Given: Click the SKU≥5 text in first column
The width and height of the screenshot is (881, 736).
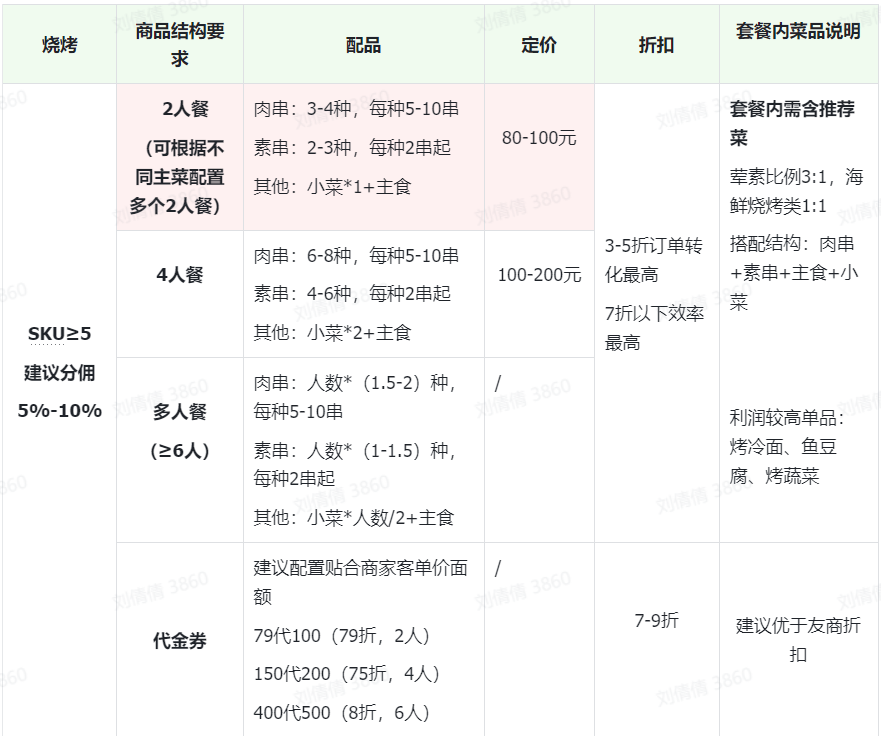Looking at the screenshot, I should click(x=59, y=334).
